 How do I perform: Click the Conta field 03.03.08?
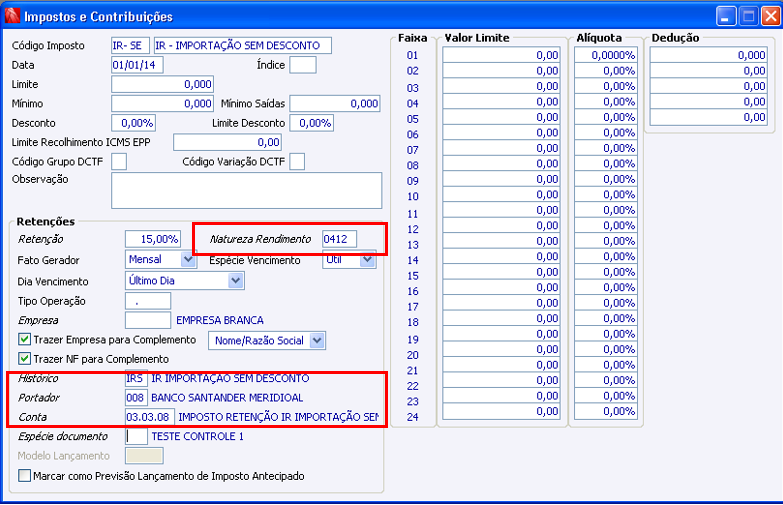coord(150,417)
